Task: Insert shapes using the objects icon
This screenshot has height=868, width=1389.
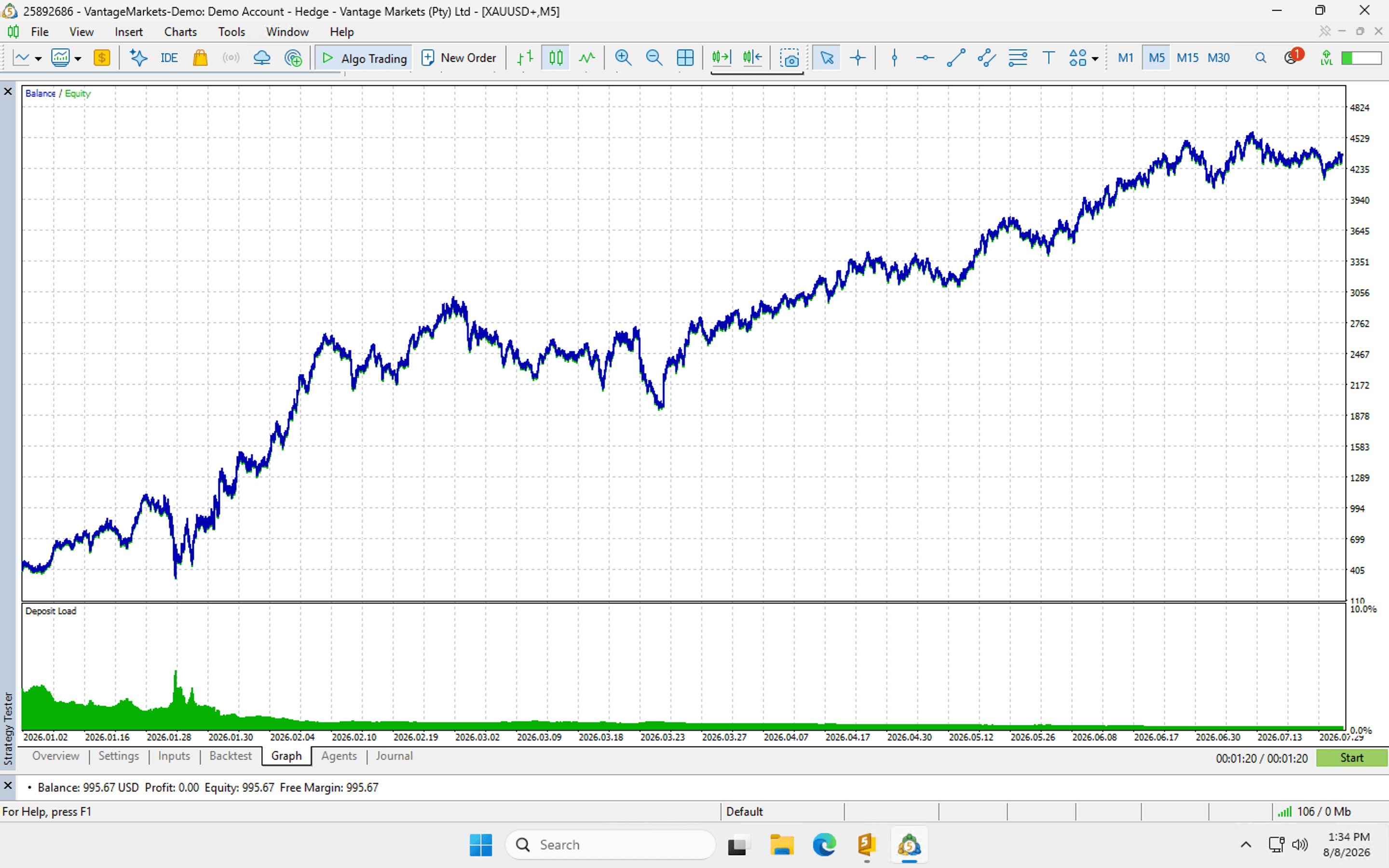Action: click(x=1077, y=58)
